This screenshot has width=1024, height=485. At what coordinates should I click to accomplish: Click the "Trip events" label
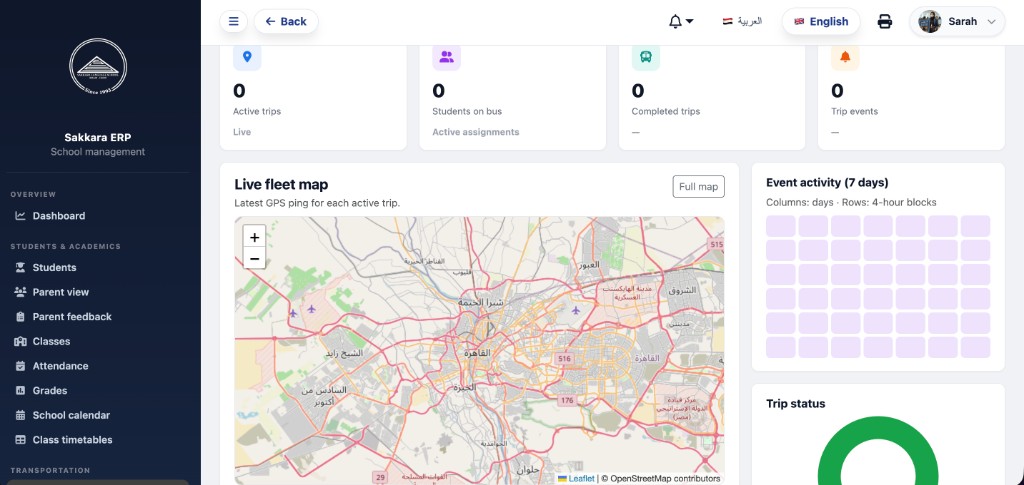coord(854,112)
